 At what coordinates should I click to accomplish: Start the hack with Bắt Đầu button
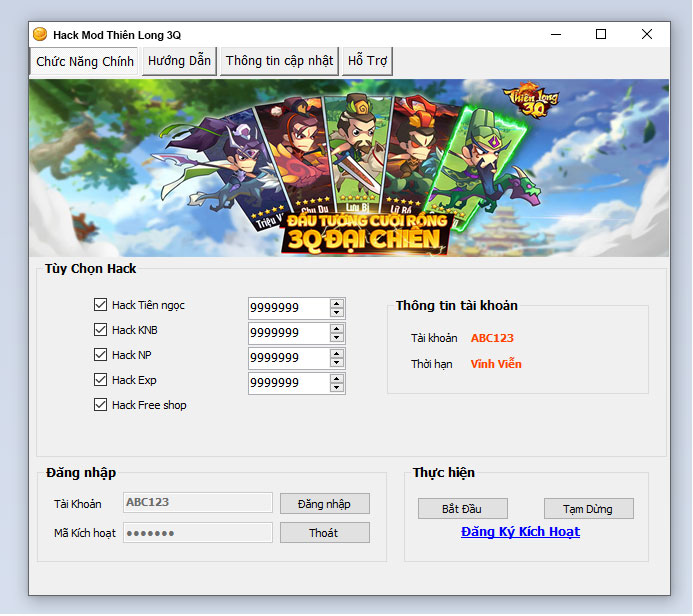point(463,509)
